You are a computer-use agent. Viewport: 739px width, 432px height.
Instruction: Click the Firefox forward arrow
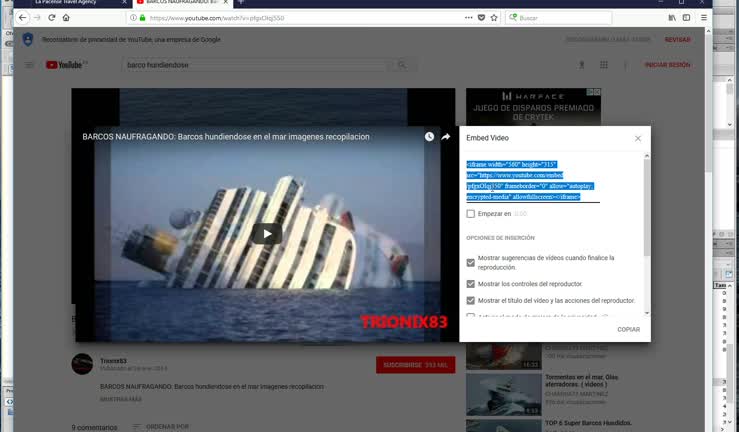tap(37, 17)
